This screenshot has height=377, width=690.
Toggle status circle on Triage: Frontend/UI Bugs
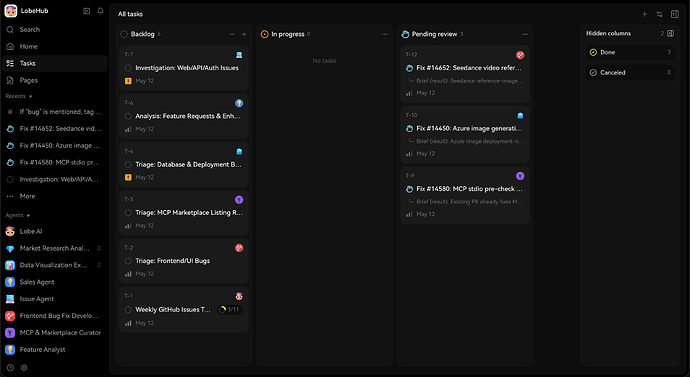(128, 261)
